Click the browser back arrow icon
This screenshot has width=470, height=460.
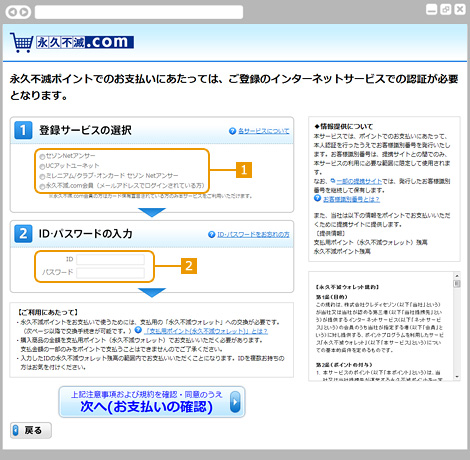click(x=13, y=12)
